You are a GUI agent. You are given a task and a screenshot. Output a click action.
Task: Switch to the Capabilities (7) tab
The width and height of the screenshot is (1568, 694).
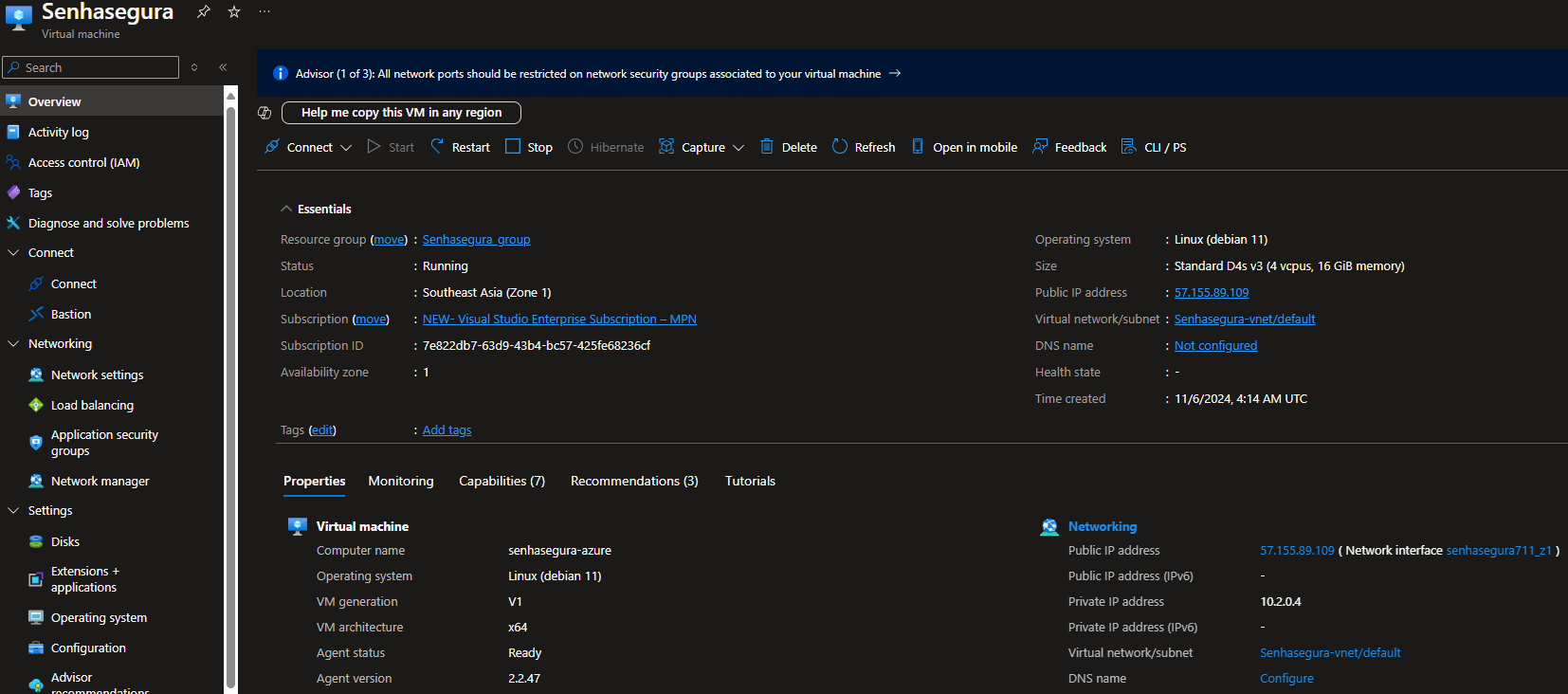click(x=501, y=481)
